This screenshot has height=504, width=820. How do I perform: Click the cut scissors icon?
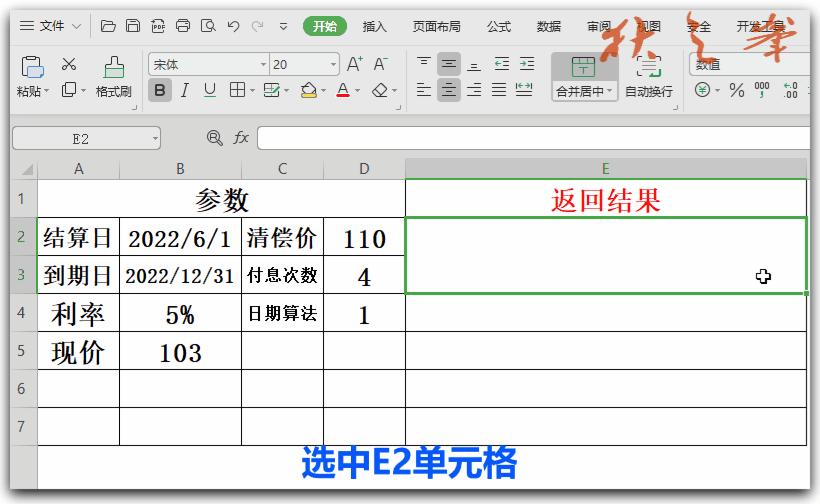point(69,64)
